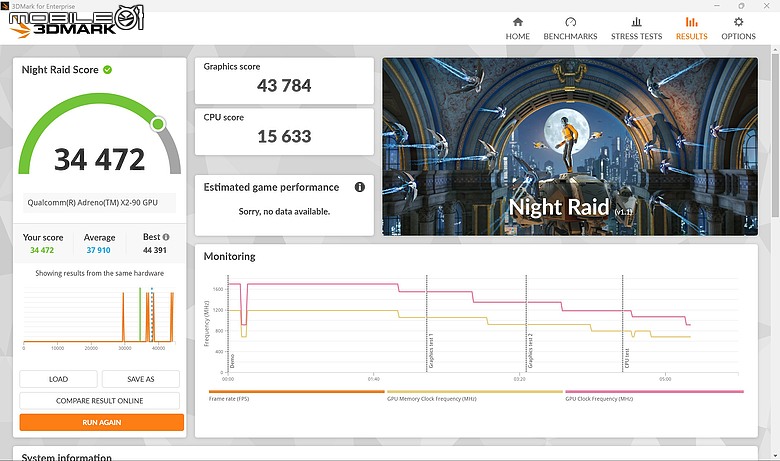780x461 pixels.
Task: Click the orange RUN AGAIN button
Action: pos(101,422)
